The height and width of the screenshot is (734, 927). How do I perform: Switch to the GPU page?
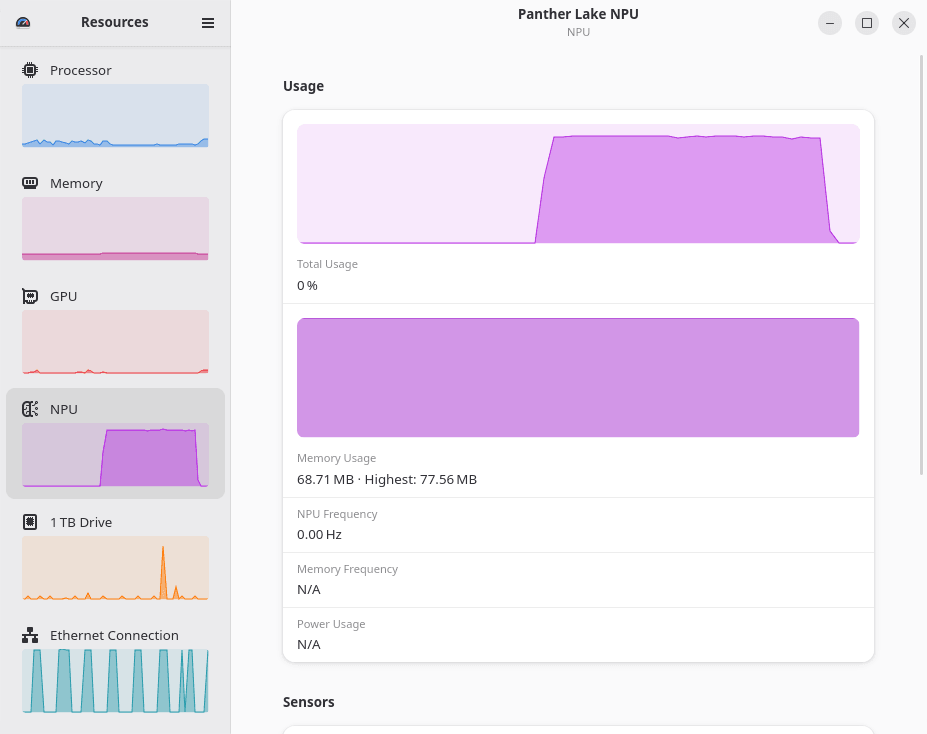coord(115,331)
